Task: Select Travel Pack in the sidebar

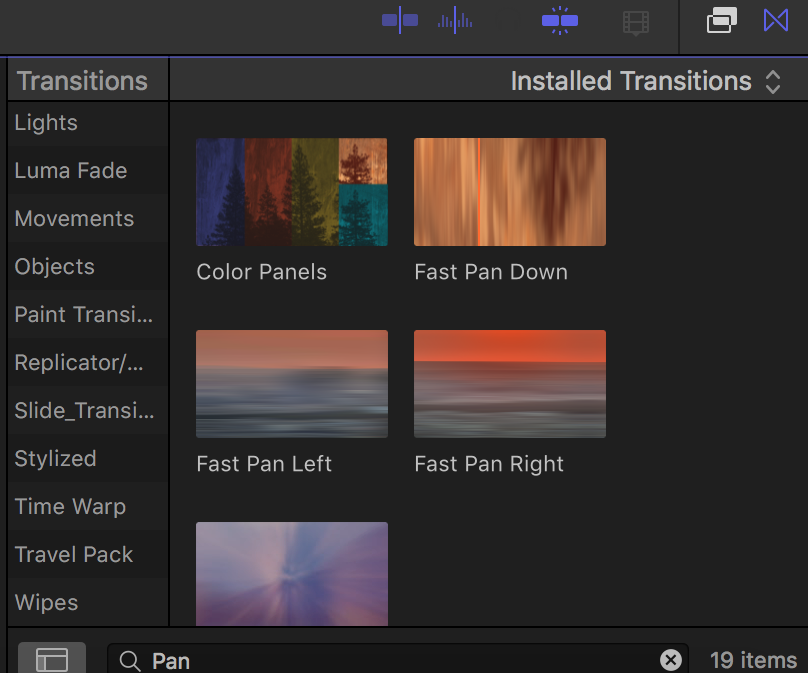Action: pos(74,554)
